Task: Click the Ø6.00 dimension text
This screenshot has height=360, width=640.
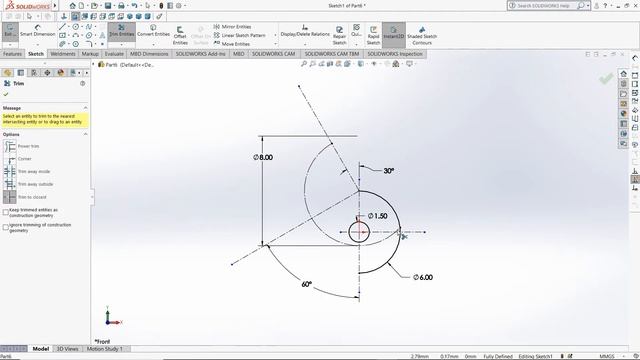Action: [423, 278]
